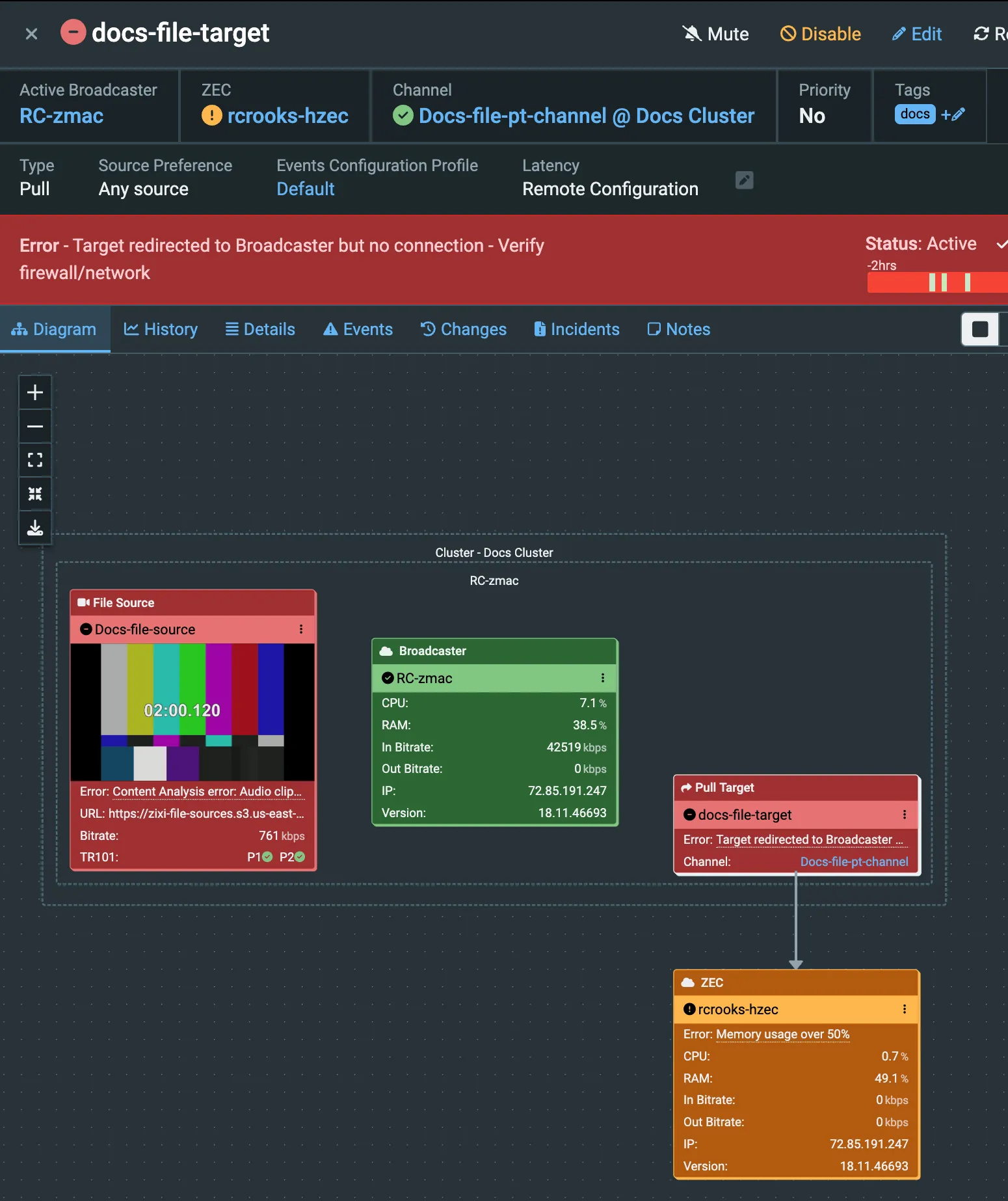
Task: Open the Default events configuration profile
Action: (x=306, y=189)
